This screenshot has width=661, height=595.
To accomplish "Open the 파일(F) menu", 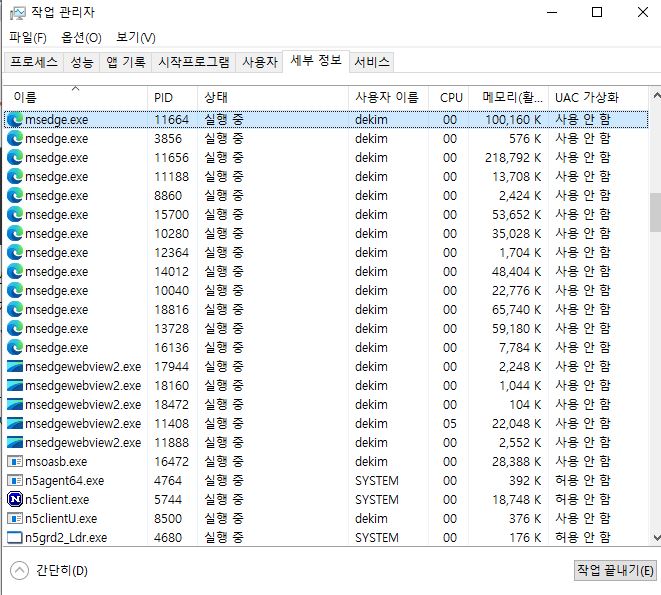I will 28,38.
